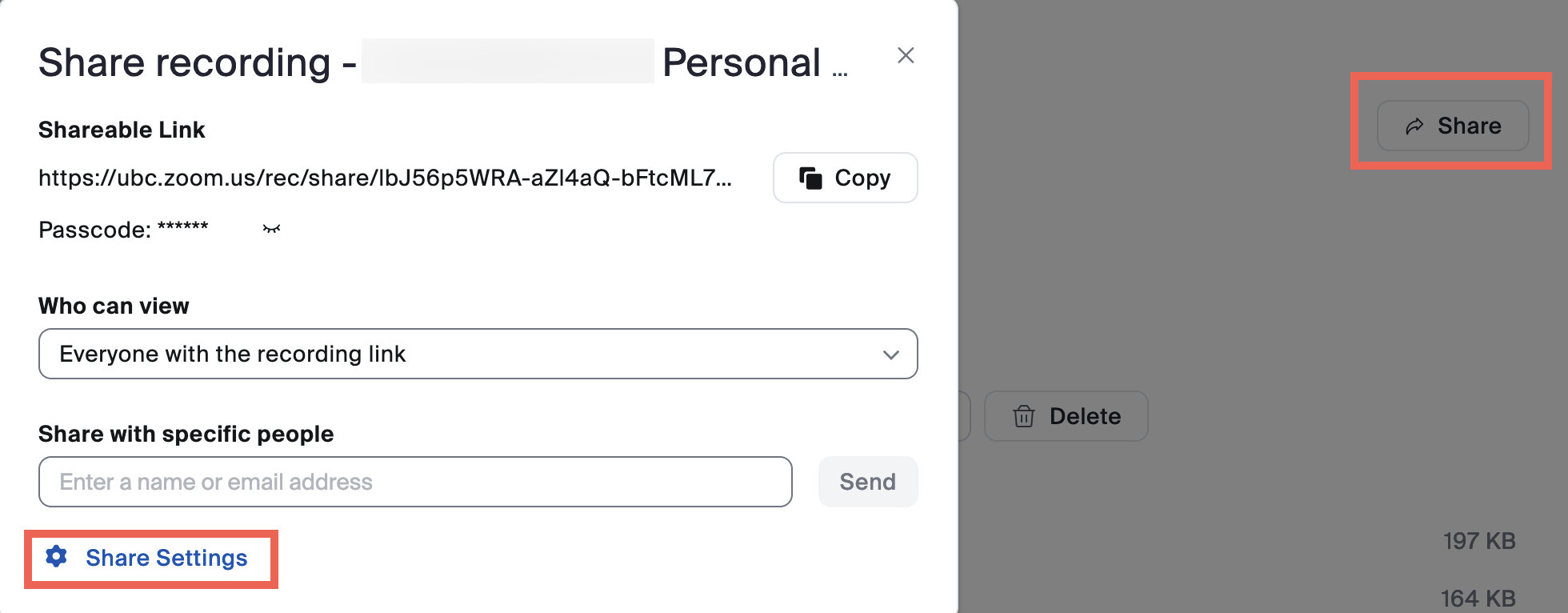1568x613 pixels.
Task: Click the trash icon on the Delete button
Action: click(x=1025, y=416)
